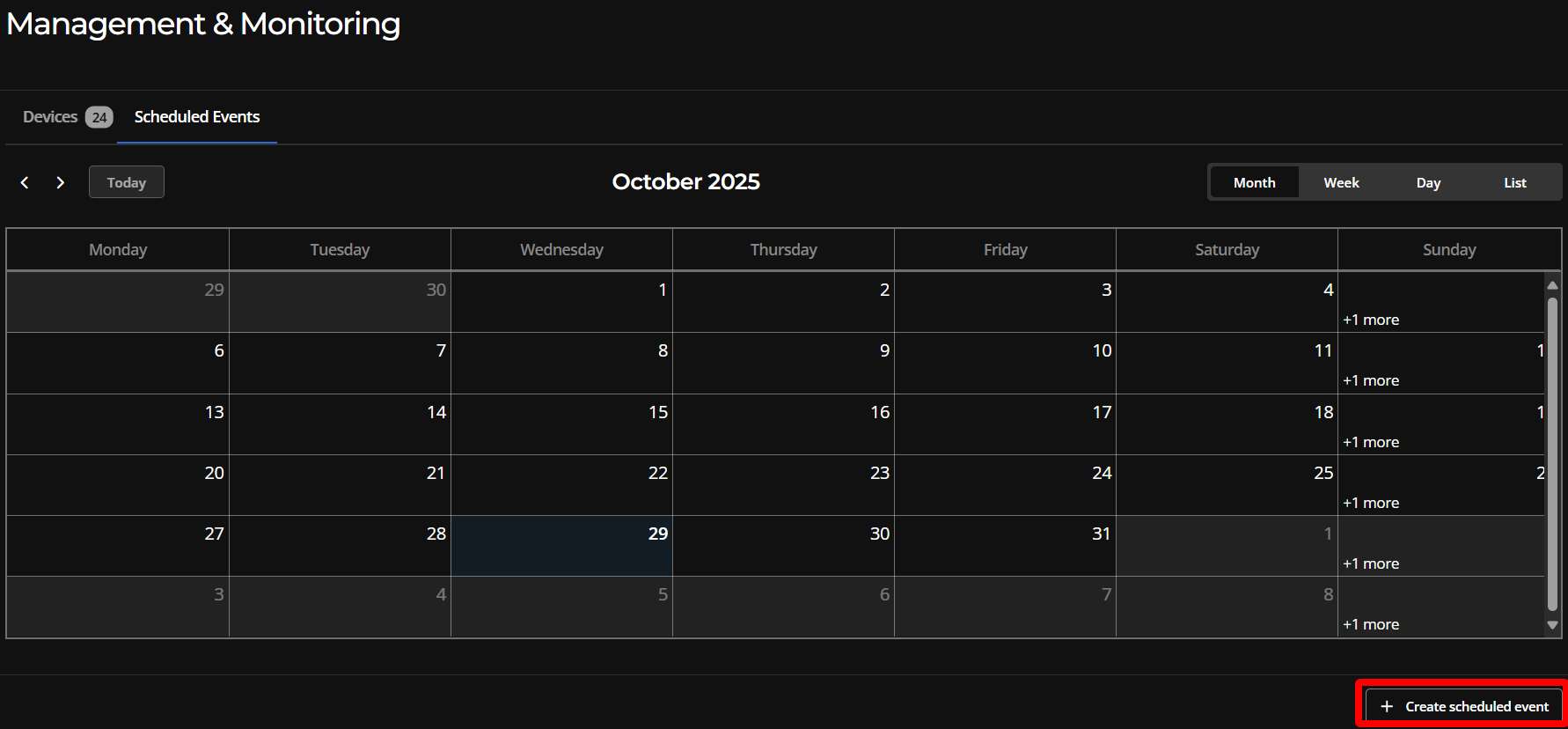
Task: Advance to next month with right chevron
Action: click(60, 182)
